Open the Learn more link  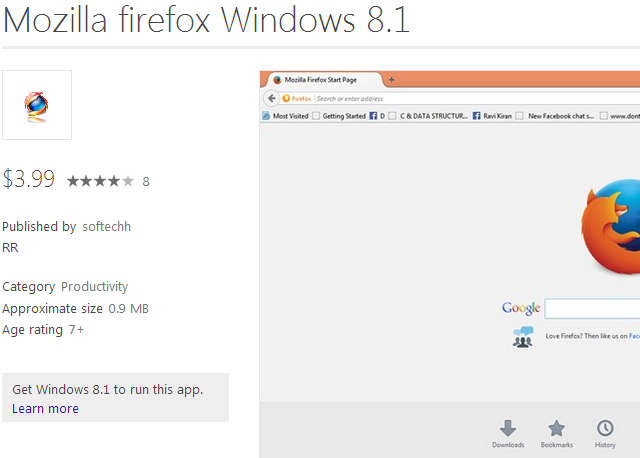[x=45, y=409]
